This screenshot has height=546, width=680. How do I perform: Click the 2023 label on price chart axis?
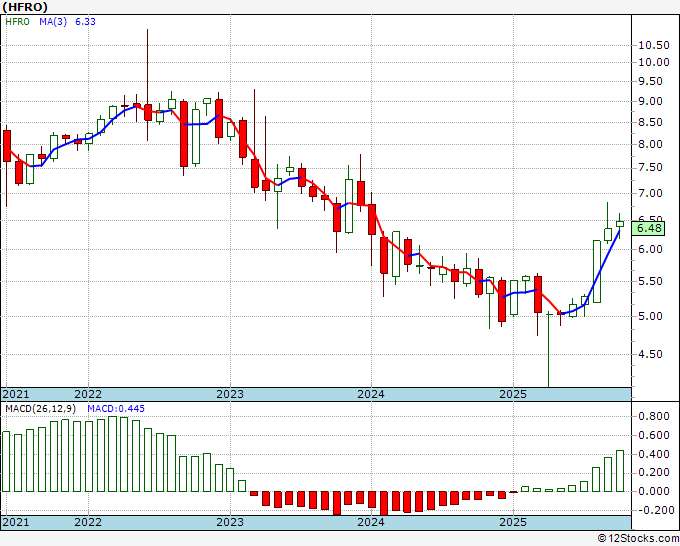pos(230,394)
